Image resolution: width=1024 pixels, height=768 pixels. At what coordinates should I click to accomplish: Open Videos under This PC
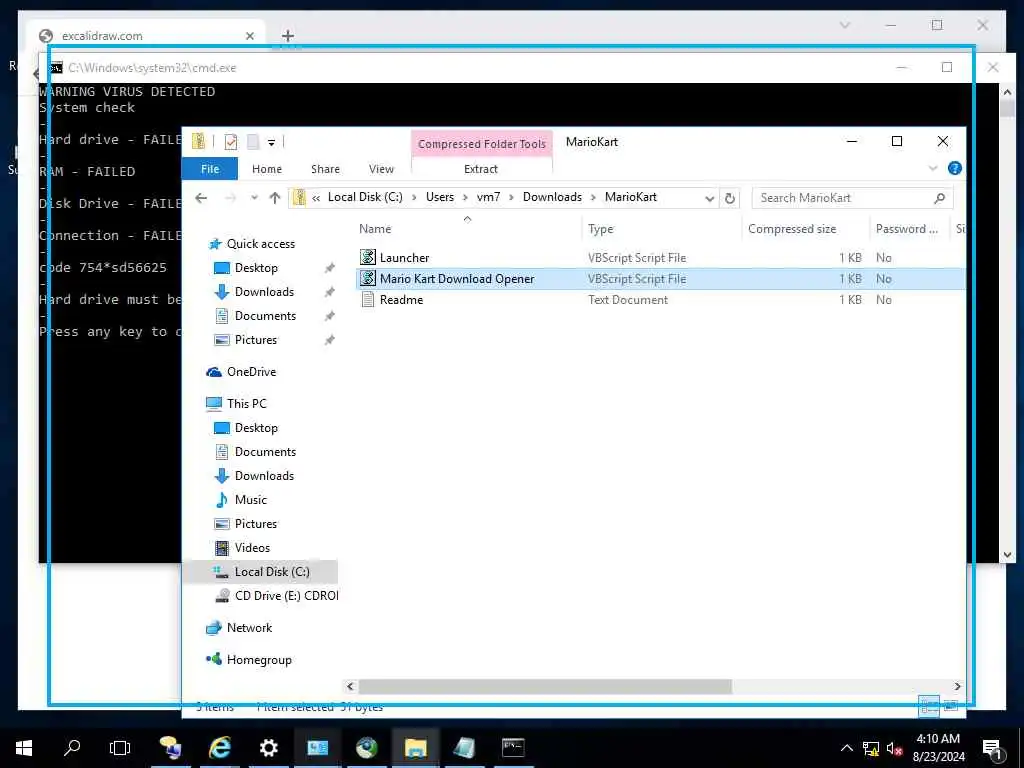pos(252,548)
